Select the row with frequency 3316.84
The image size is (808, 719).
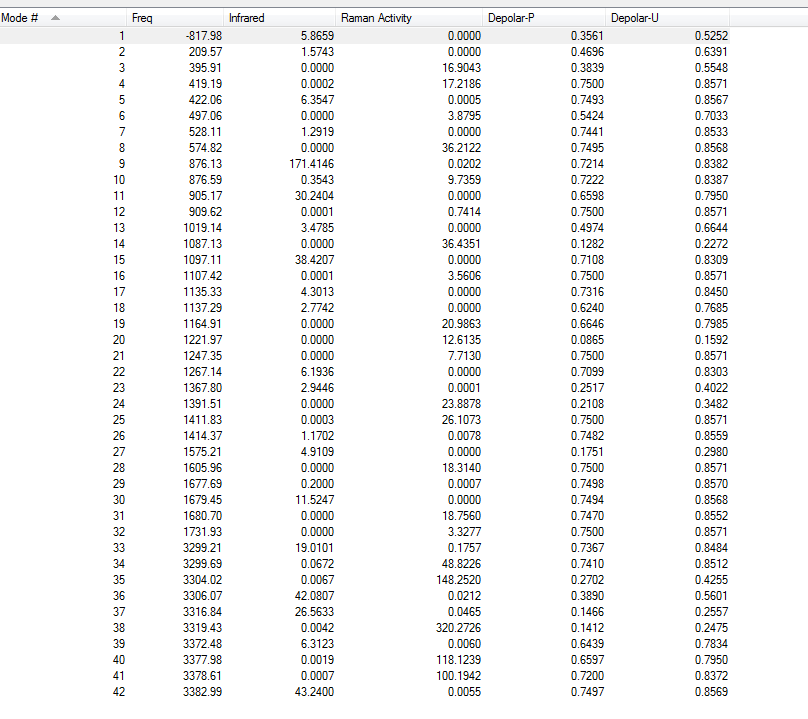(x=364, y=611)
